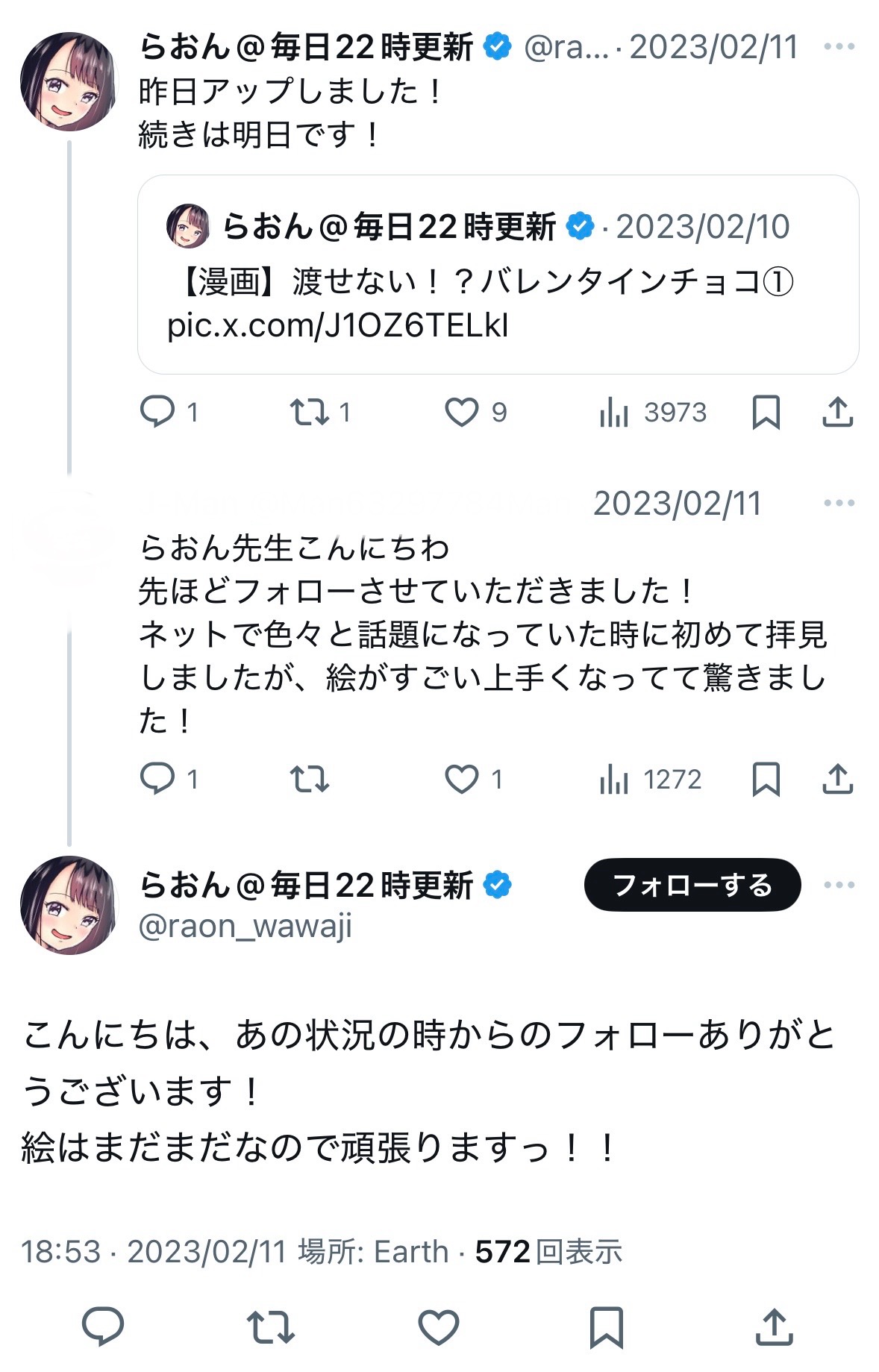Open the quoted tweet about バレンタインチョコ①
The image size is (879, 1372).
(x=498, y=281)
